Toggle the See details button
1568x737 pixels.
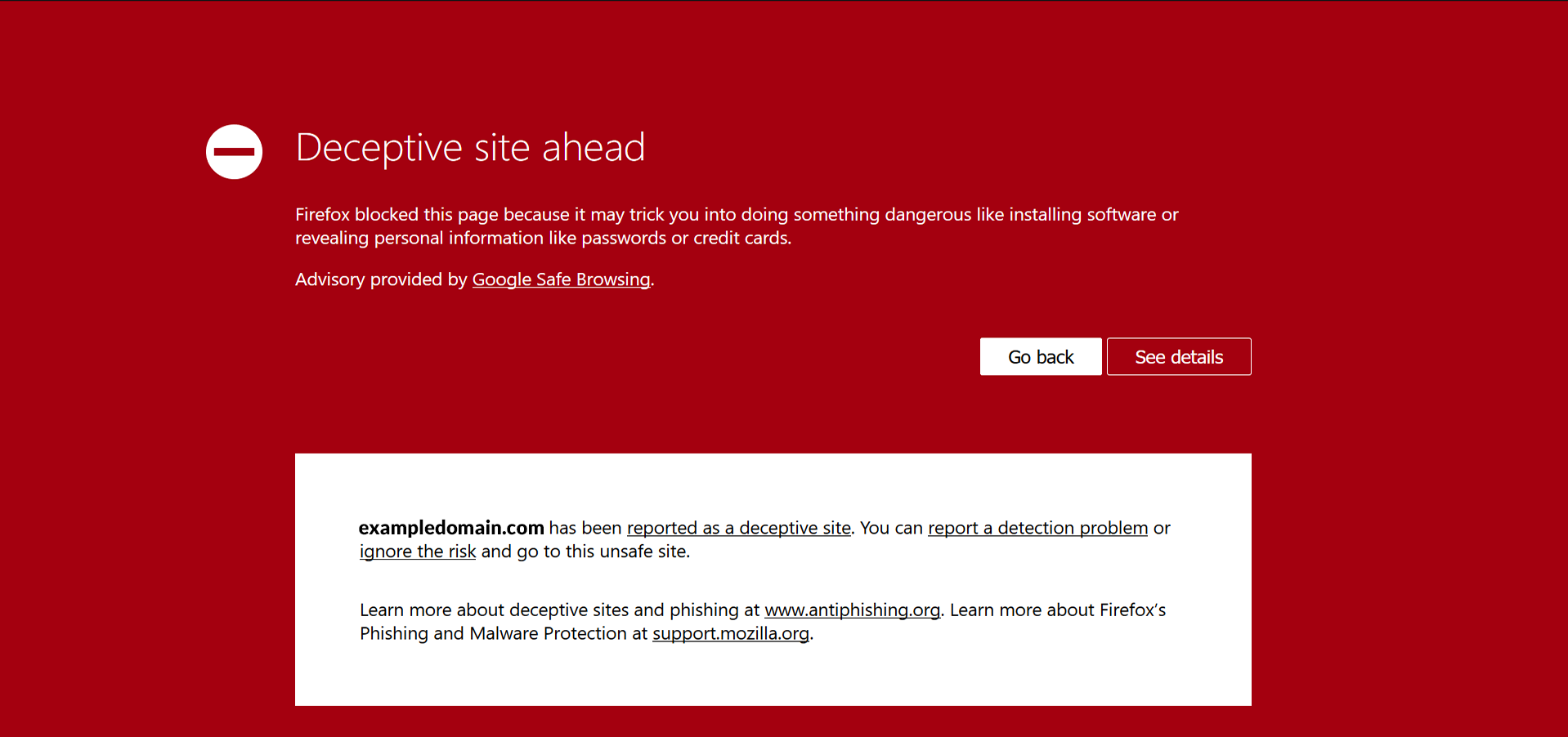[1178, 357]
